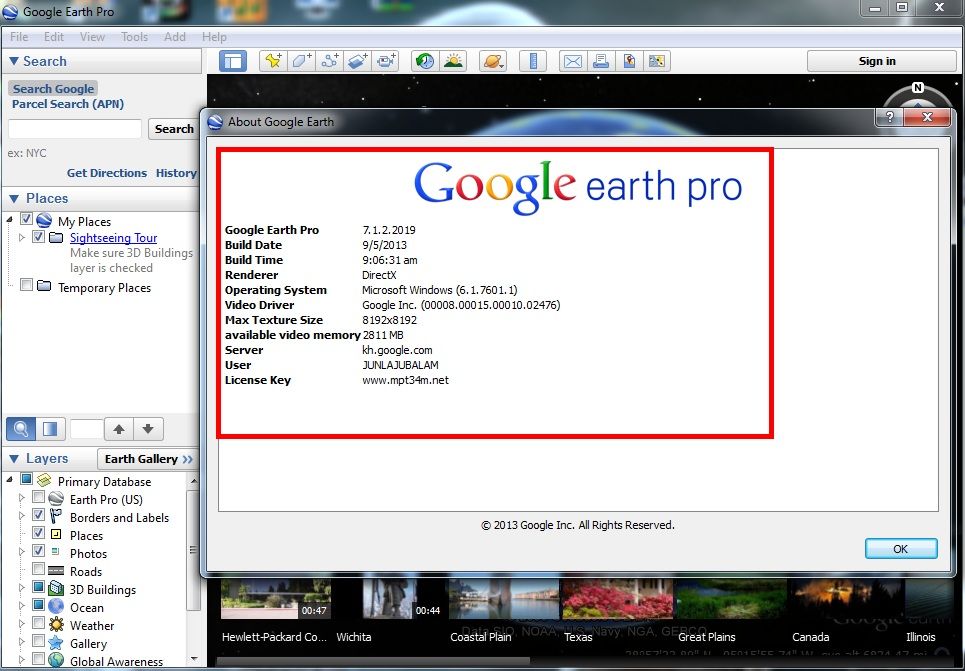Select the Texas tour thumbnail
This screenshot has height=671, width=965.
click(x=617, y=600)
